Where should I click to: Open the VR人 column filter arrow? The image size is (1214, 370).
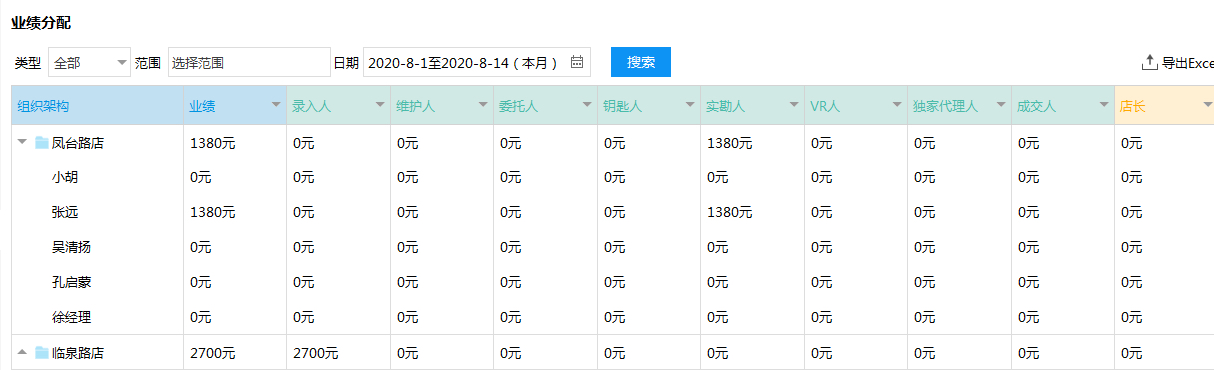pos(897,105)
